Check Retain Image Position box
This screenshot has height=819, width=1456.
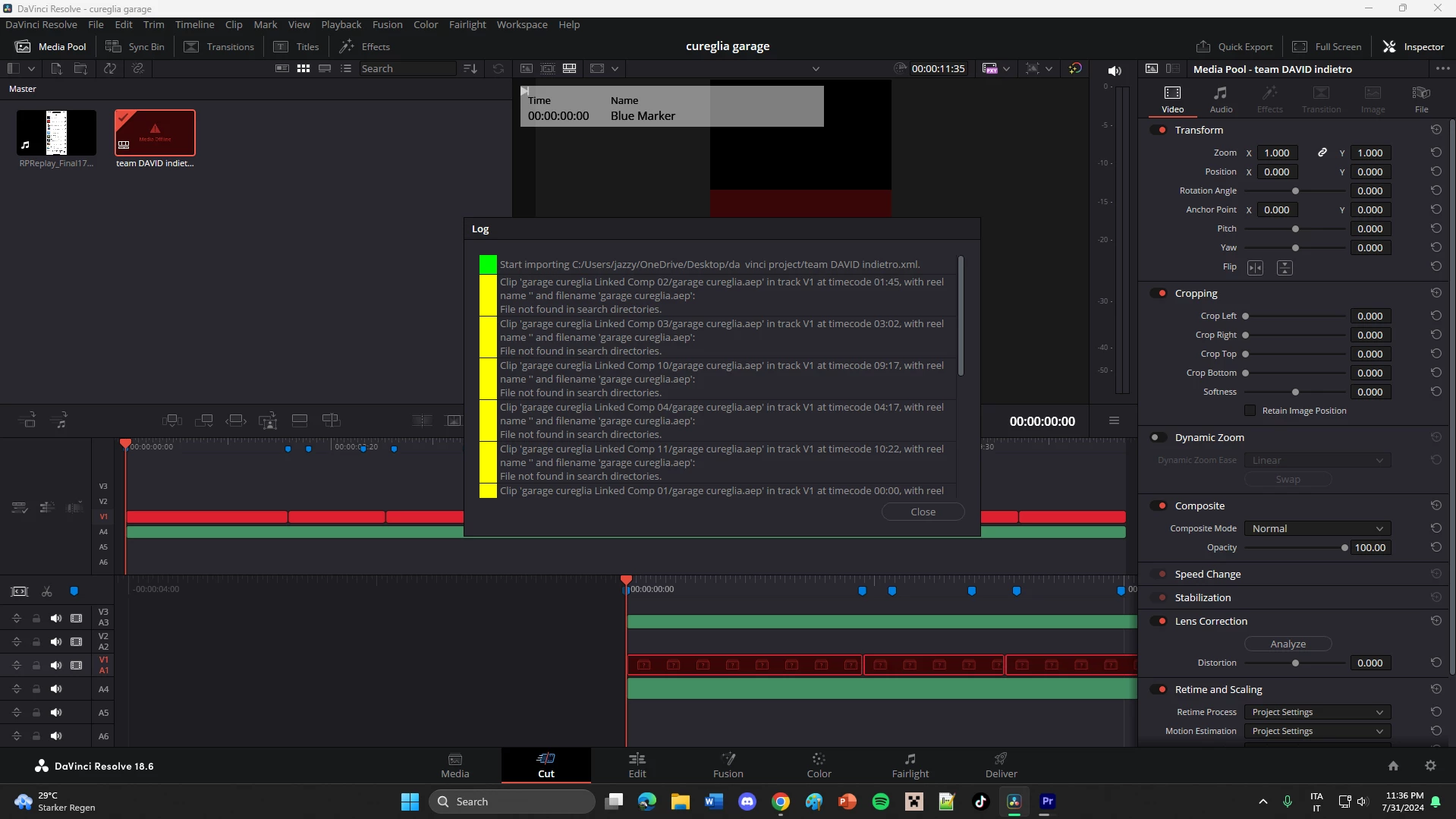[x=1250, y=411]
